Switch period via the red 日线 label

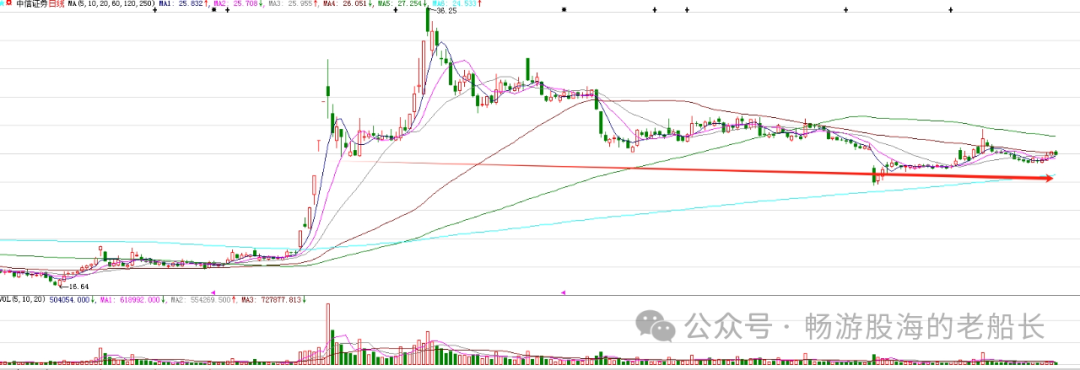[x=56, y=4]
